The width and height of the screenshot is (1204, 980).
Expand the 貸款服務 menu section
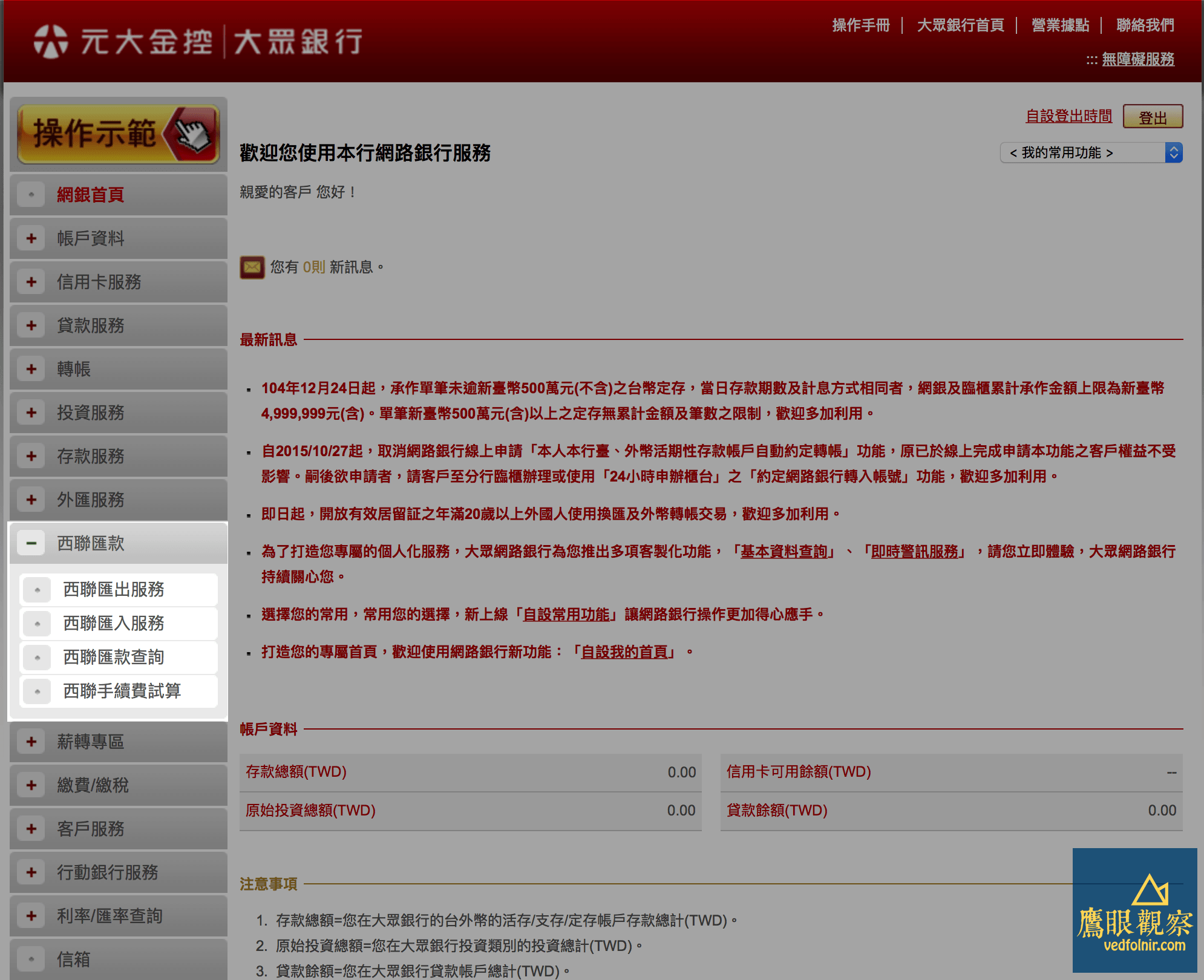point(119,325)
